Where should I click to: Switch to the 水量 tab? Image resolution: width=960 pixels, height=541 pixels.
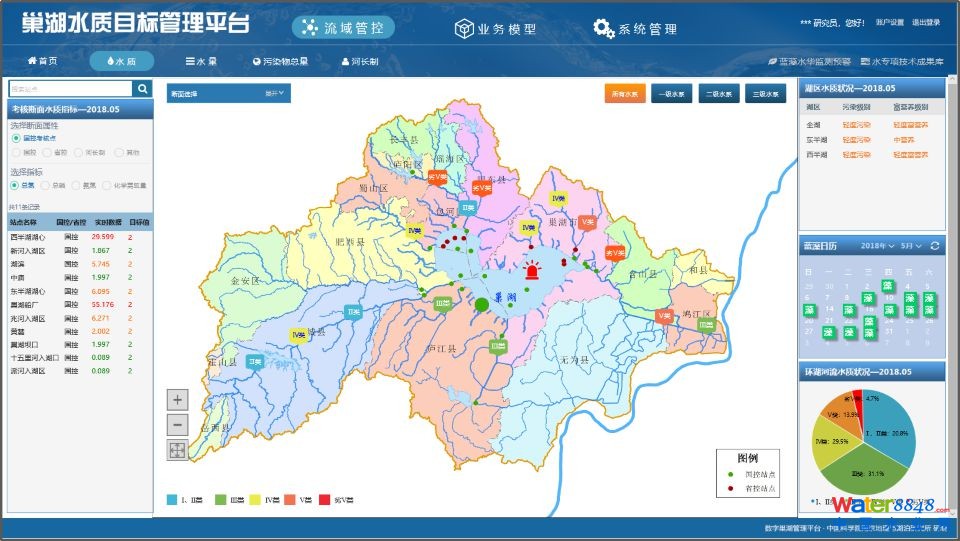[x=201, y=61]
